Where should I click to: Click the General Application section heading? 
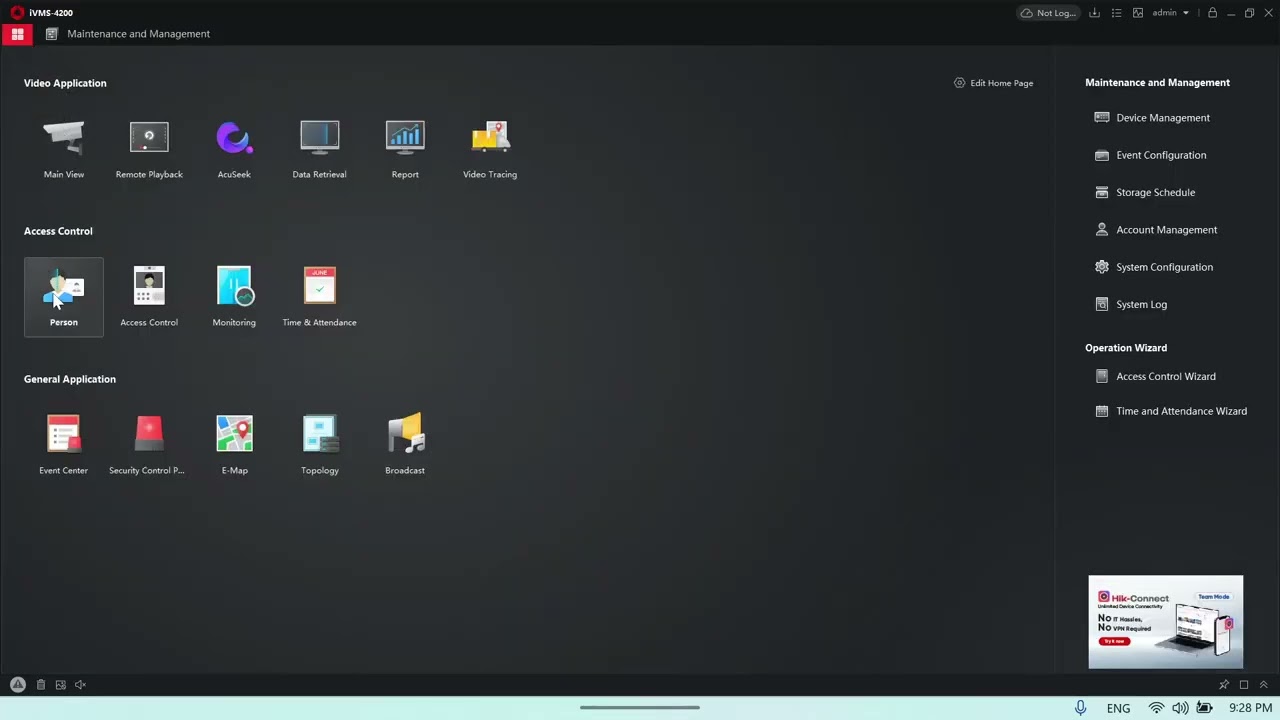tap(70, 379)
